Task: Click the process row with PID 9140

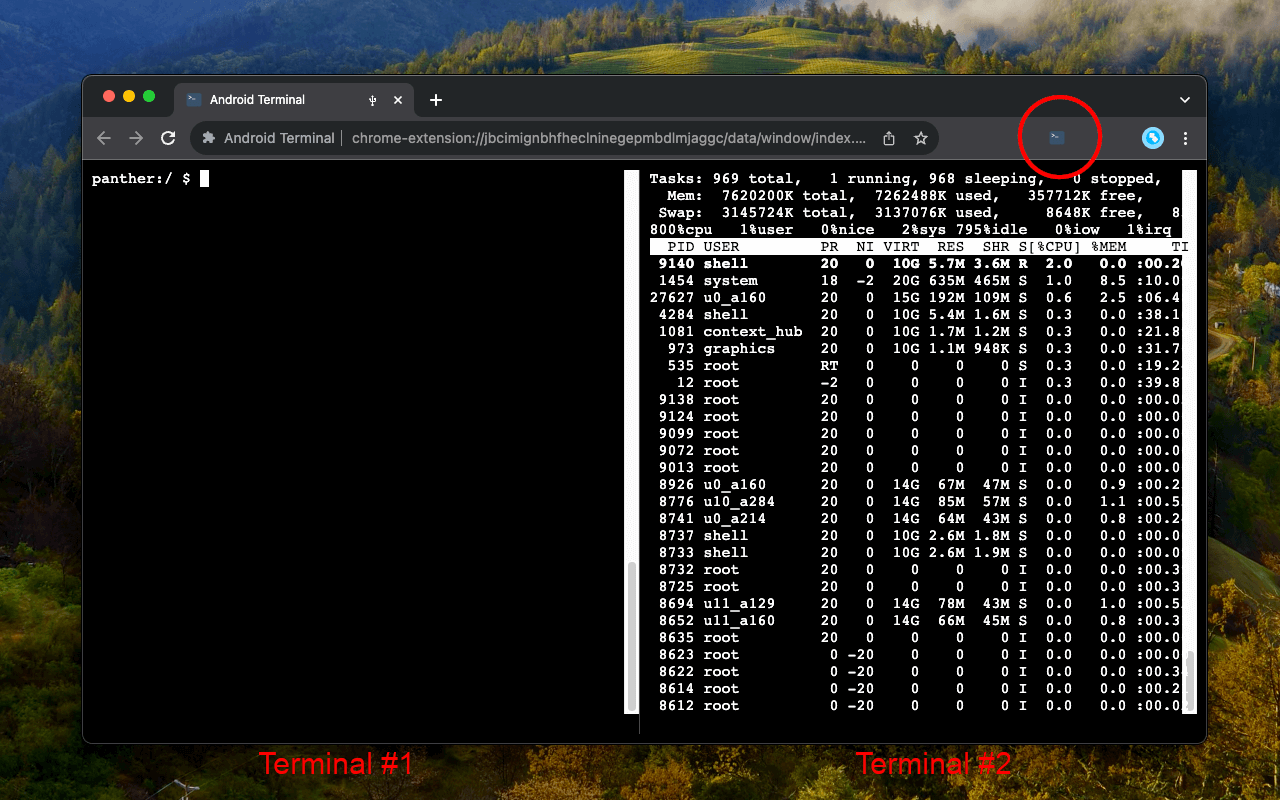Action: click(x=900, y=264)
